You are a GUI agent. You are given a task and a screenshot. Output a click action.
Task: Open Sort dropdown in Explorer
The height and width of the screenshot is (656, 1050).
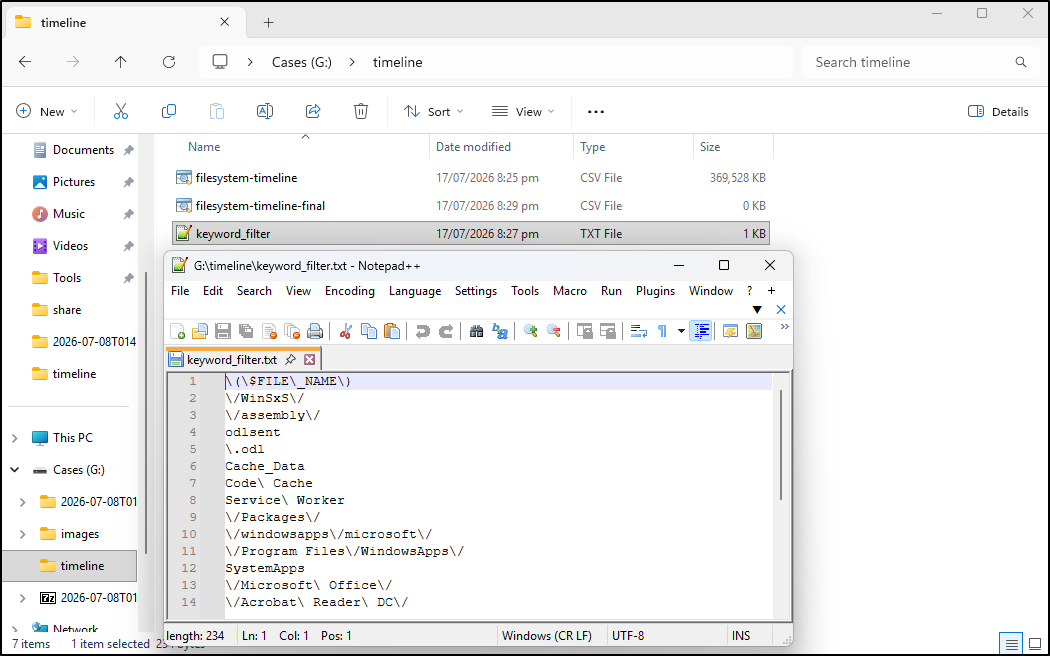pyautogui.click(x=433, y=111)
